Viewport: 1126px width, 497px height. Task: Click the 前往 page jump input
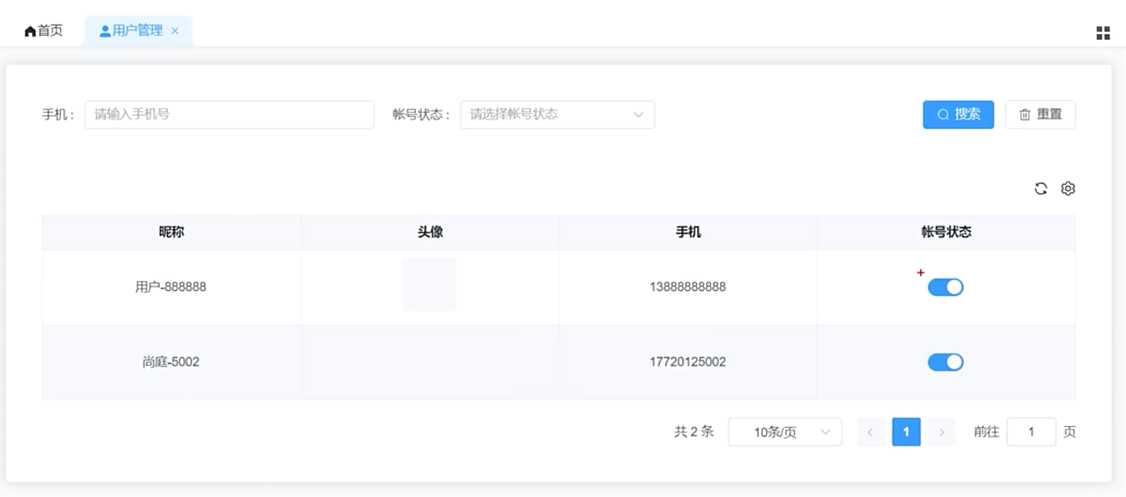(x=1031, y=432)
